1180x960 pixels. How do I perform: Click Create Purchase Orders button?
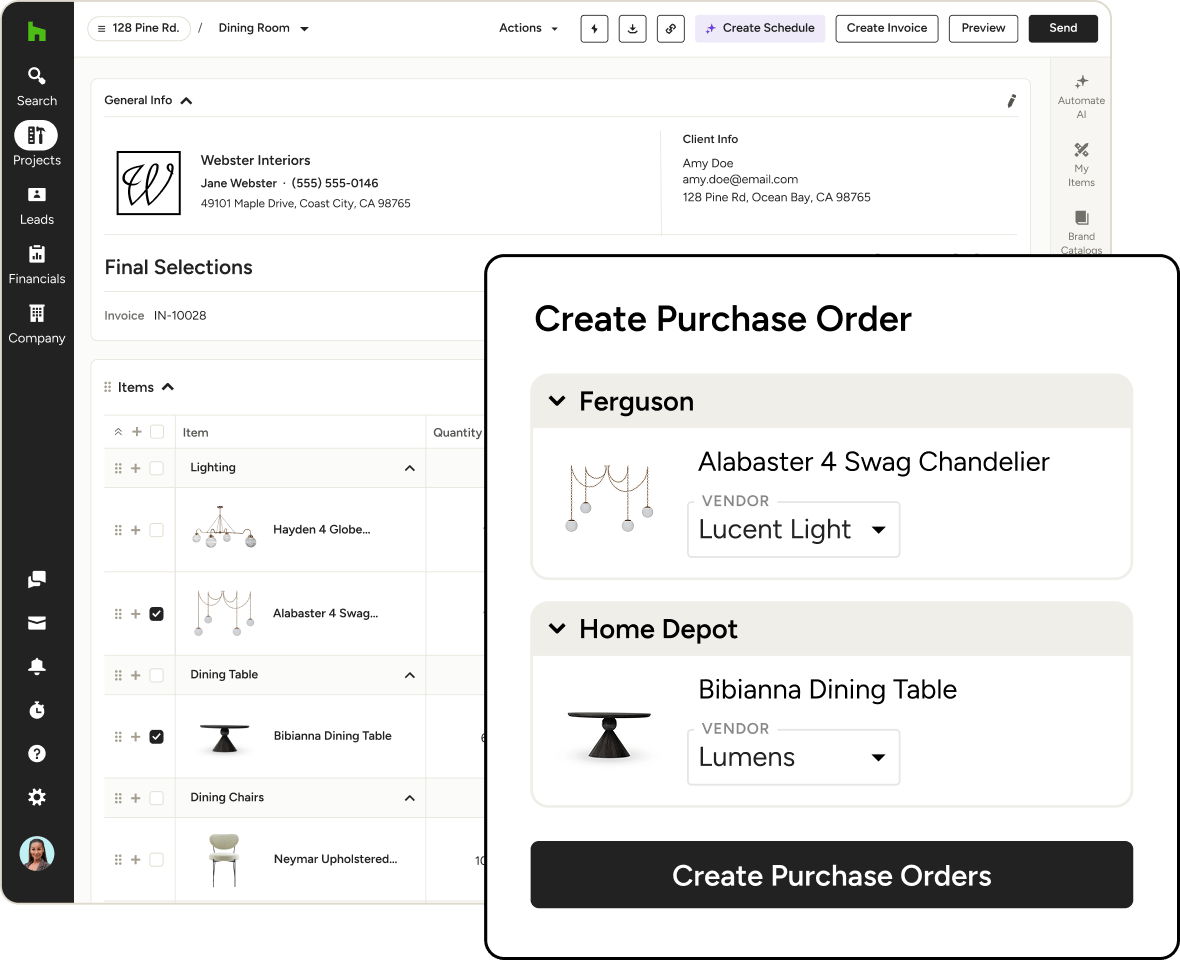[832, 875]
